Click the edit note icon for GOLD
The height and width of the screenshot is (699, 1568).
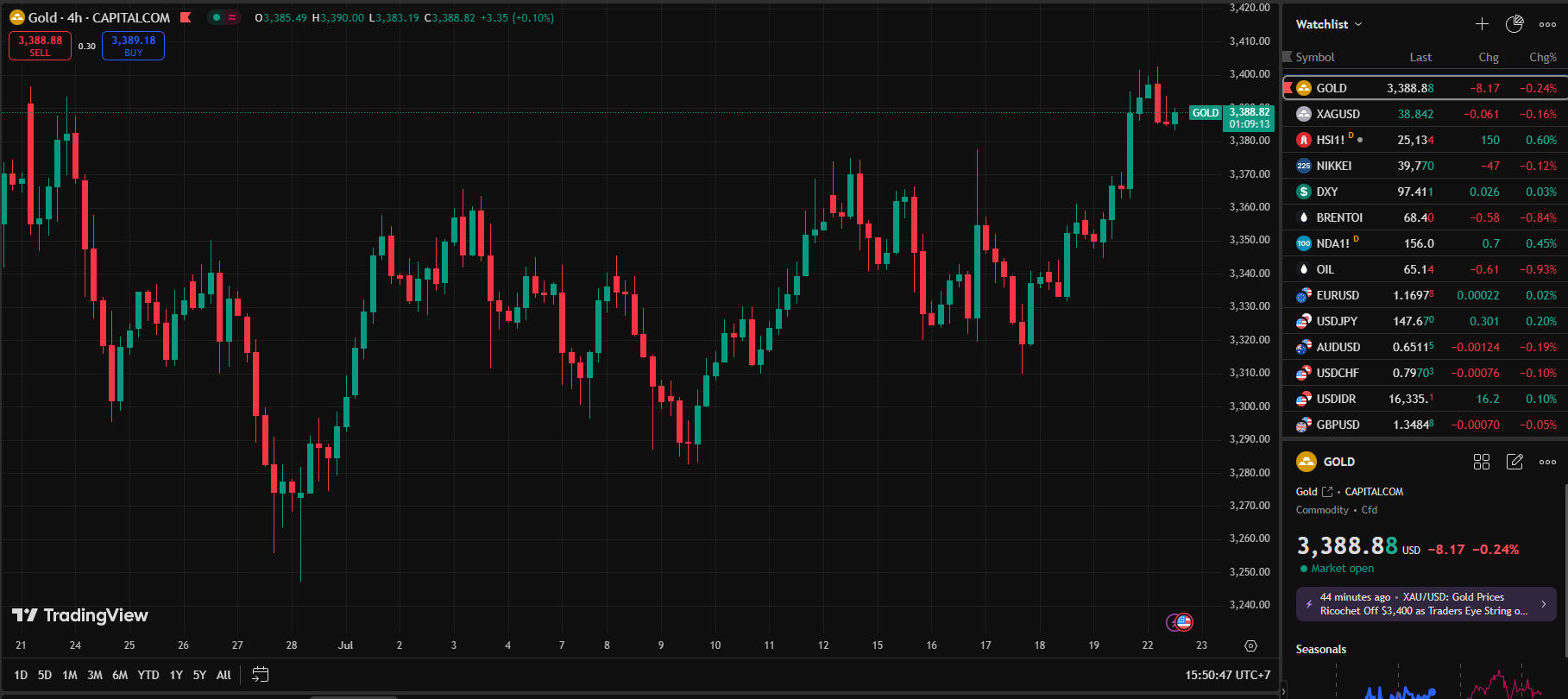point(1514,462)
